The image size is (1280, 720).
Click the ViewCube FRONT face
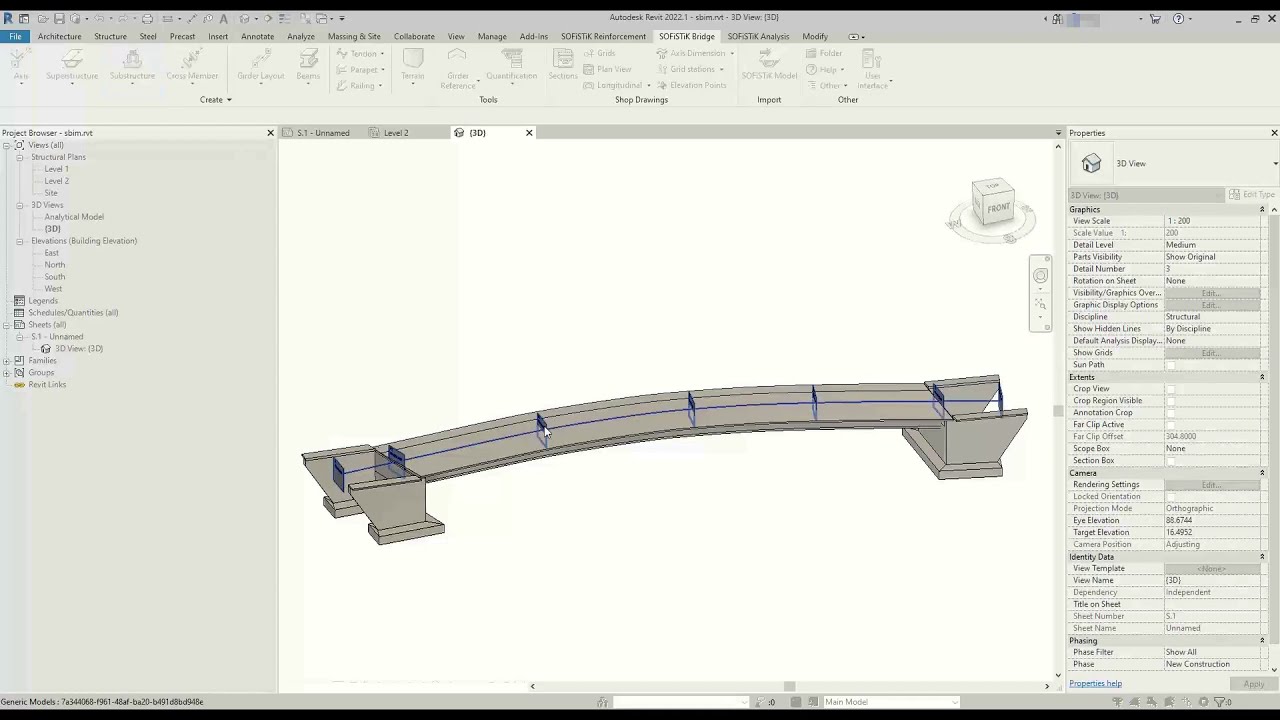tap(998, 208)
